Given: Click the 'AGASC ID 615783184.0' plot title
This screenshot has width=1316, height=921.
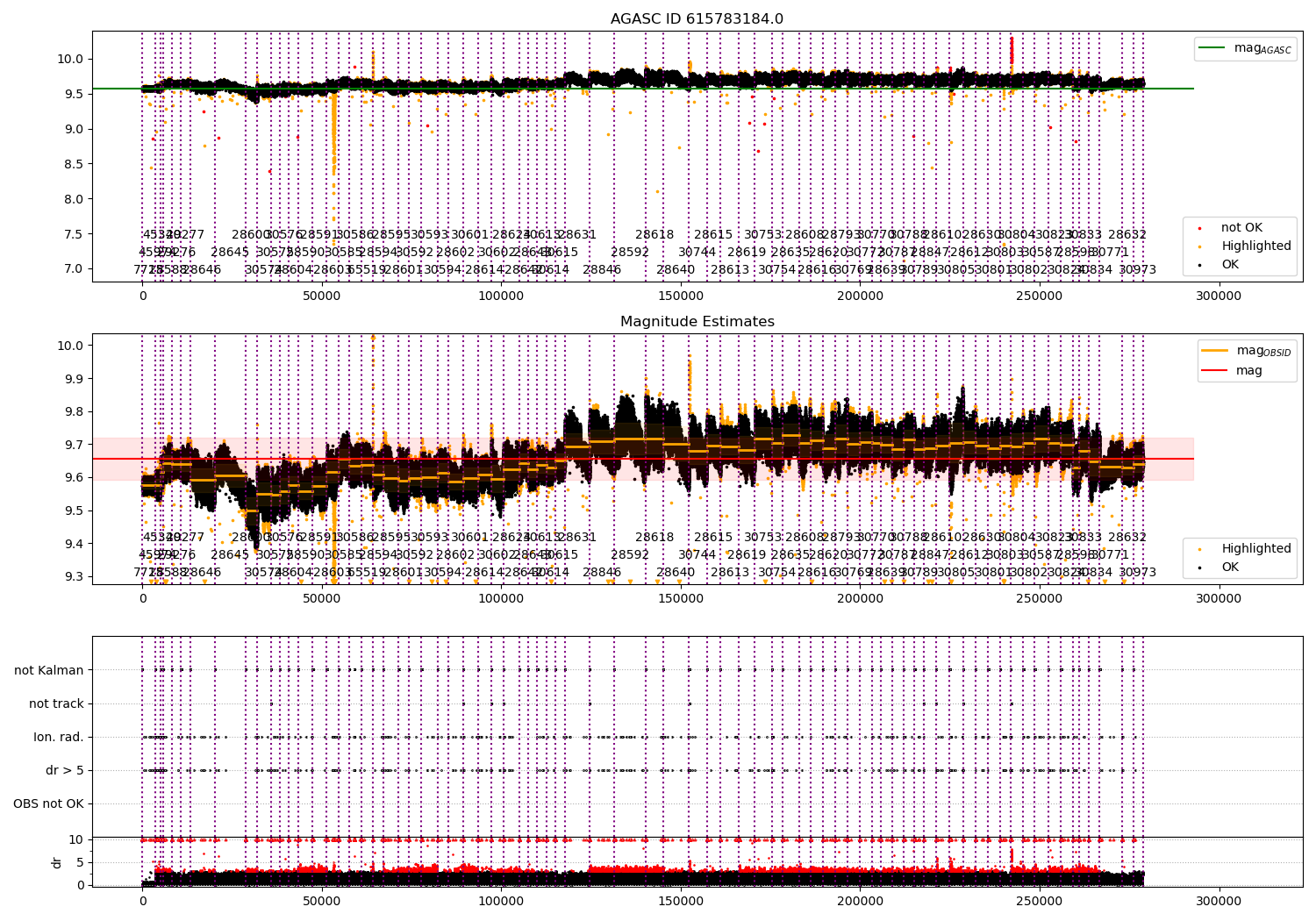Looking at the screenshot, I should click(x=697, y=19).
